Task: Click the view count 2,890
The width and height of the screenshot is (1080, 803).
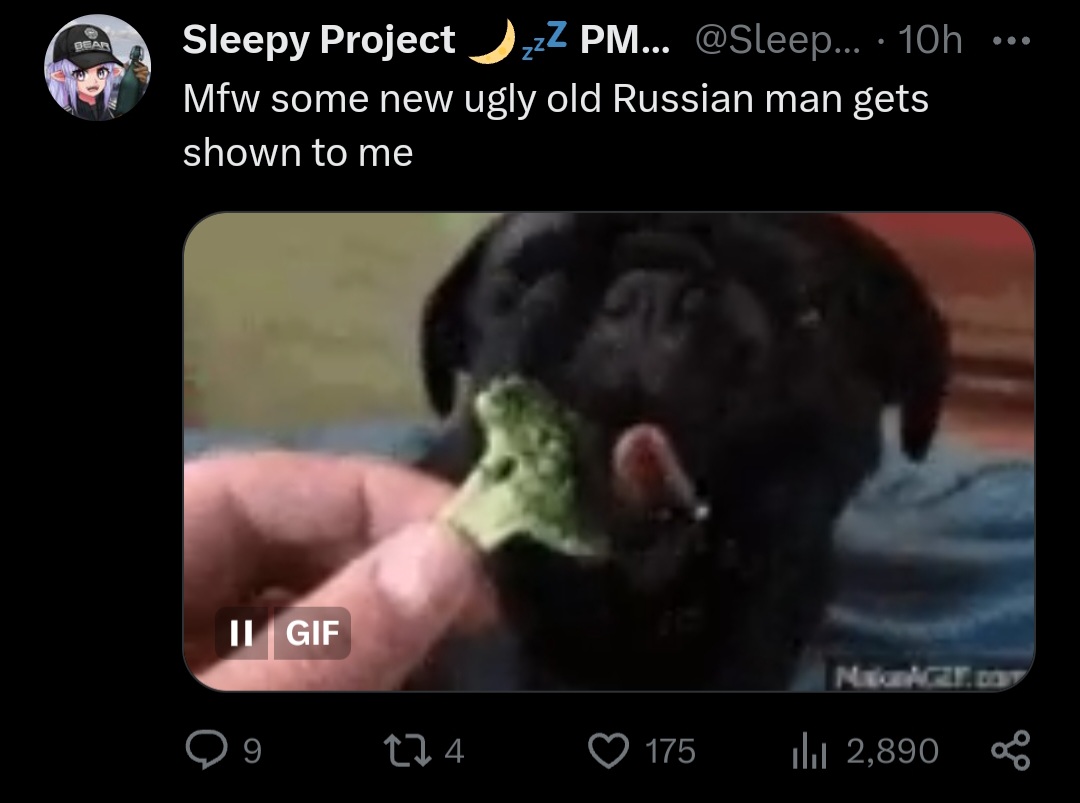Action: pyautogui.click(x=892, y=751)
